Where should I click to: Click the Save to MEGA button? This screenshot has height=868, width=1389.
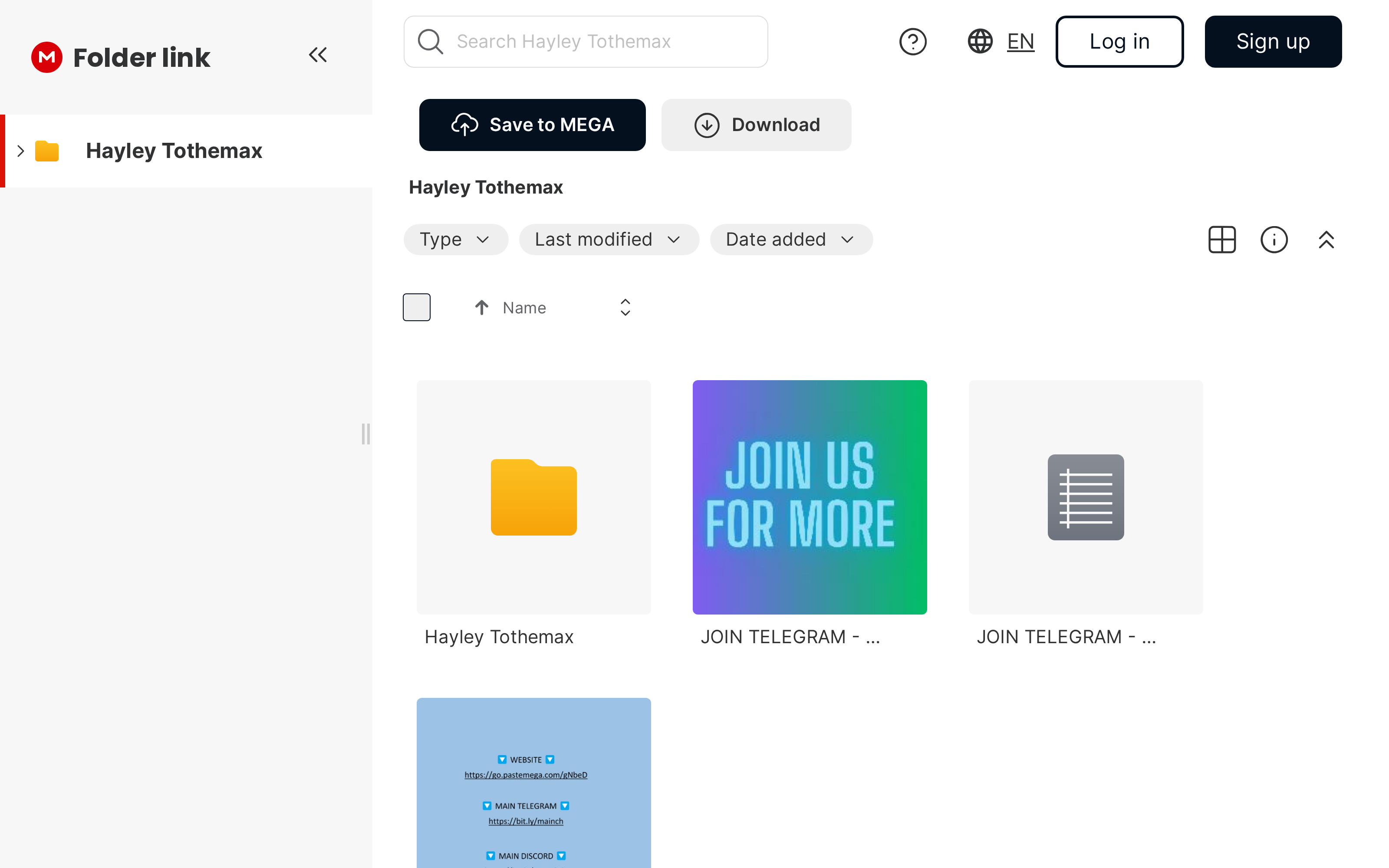point(532,125)
